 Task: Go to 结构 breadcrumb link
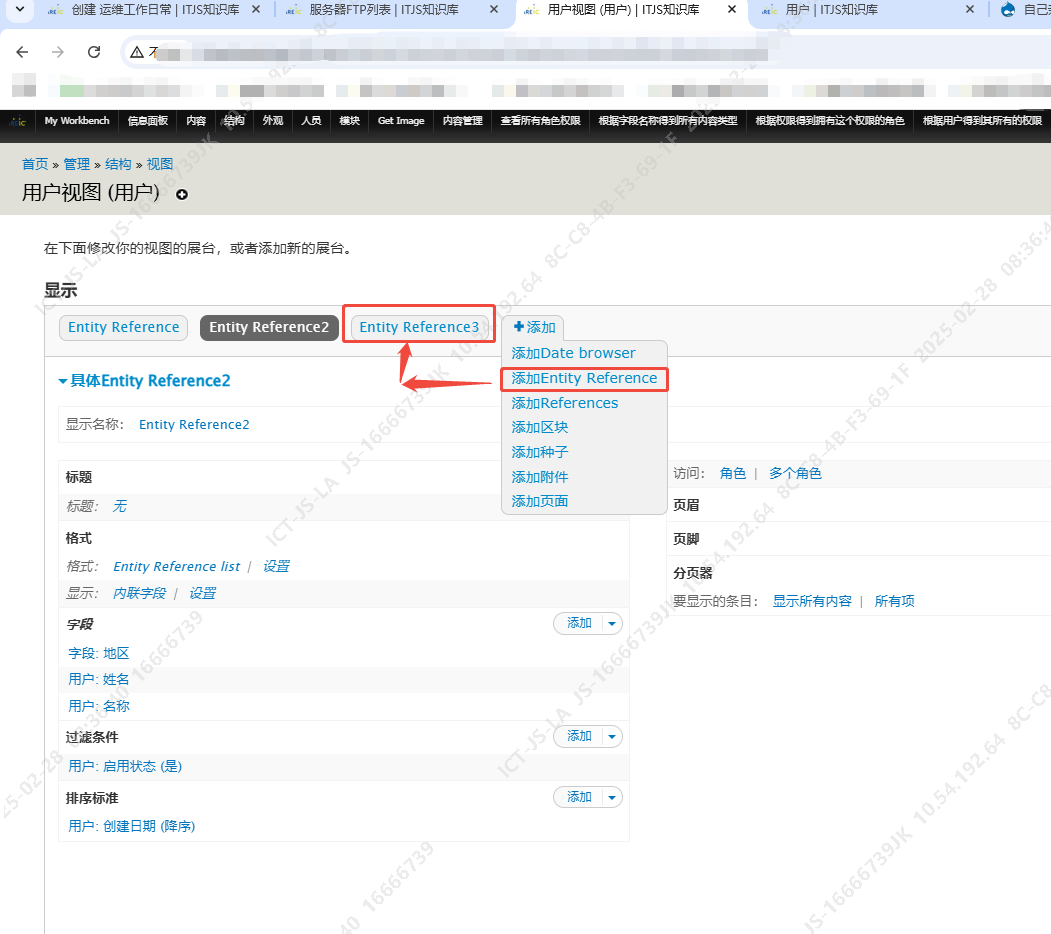(x=118, y=164)
